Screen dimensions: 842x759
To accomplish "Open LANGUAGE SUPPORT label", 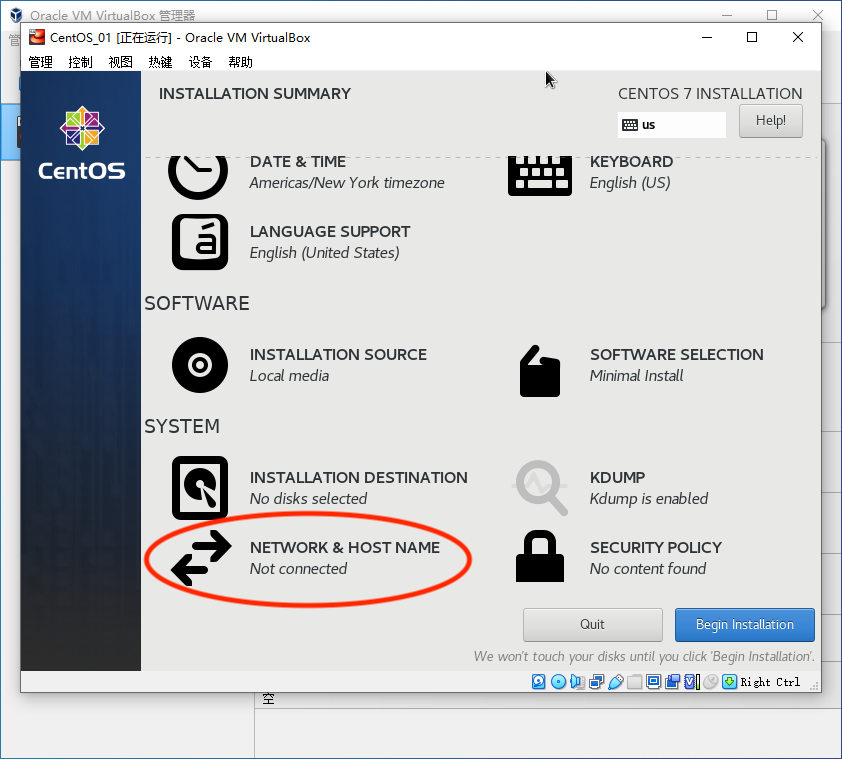I will click(330, 232).
